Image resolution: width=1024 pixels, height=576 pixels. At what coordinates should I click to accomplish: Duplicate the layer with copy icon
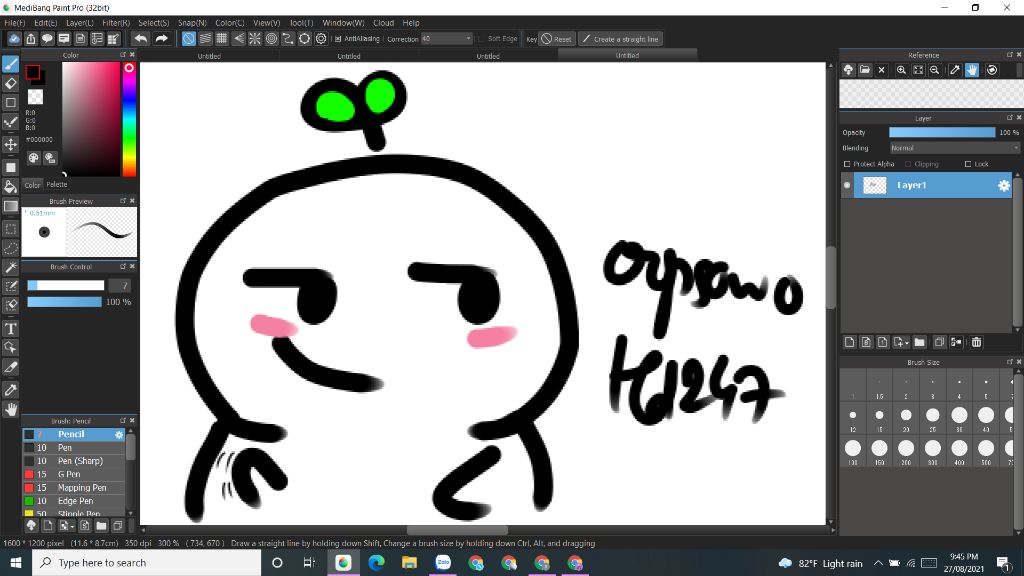(x=939, y=342)
